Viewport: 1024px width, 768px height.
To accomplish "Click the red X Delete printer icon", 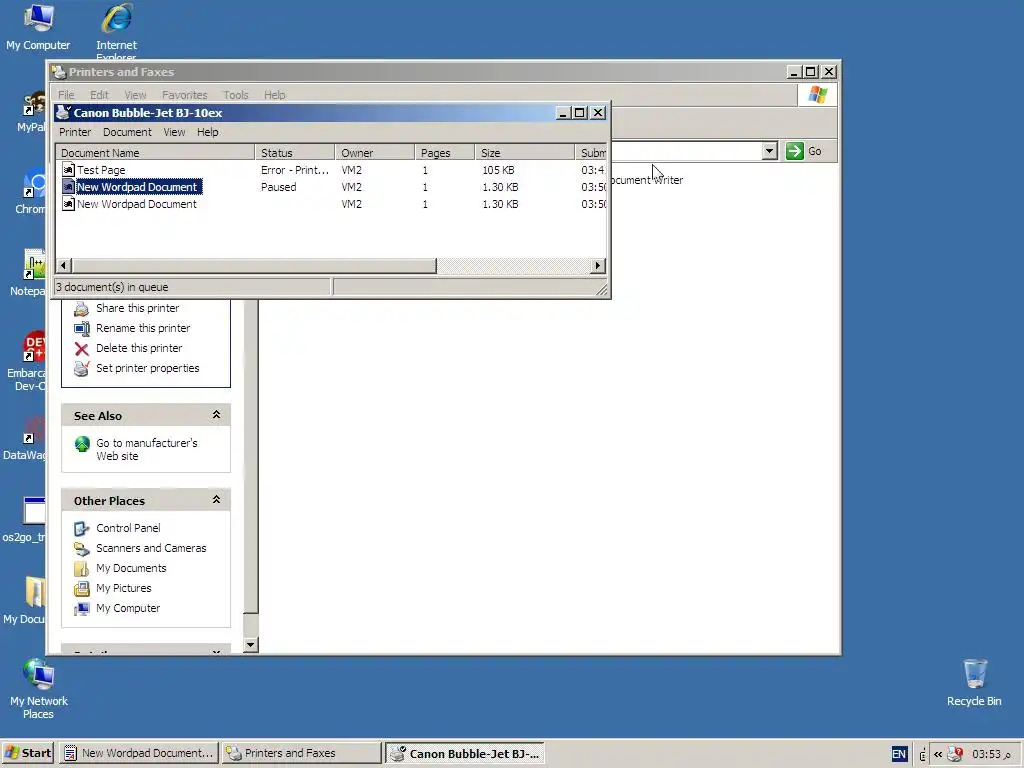I will 81,349.
